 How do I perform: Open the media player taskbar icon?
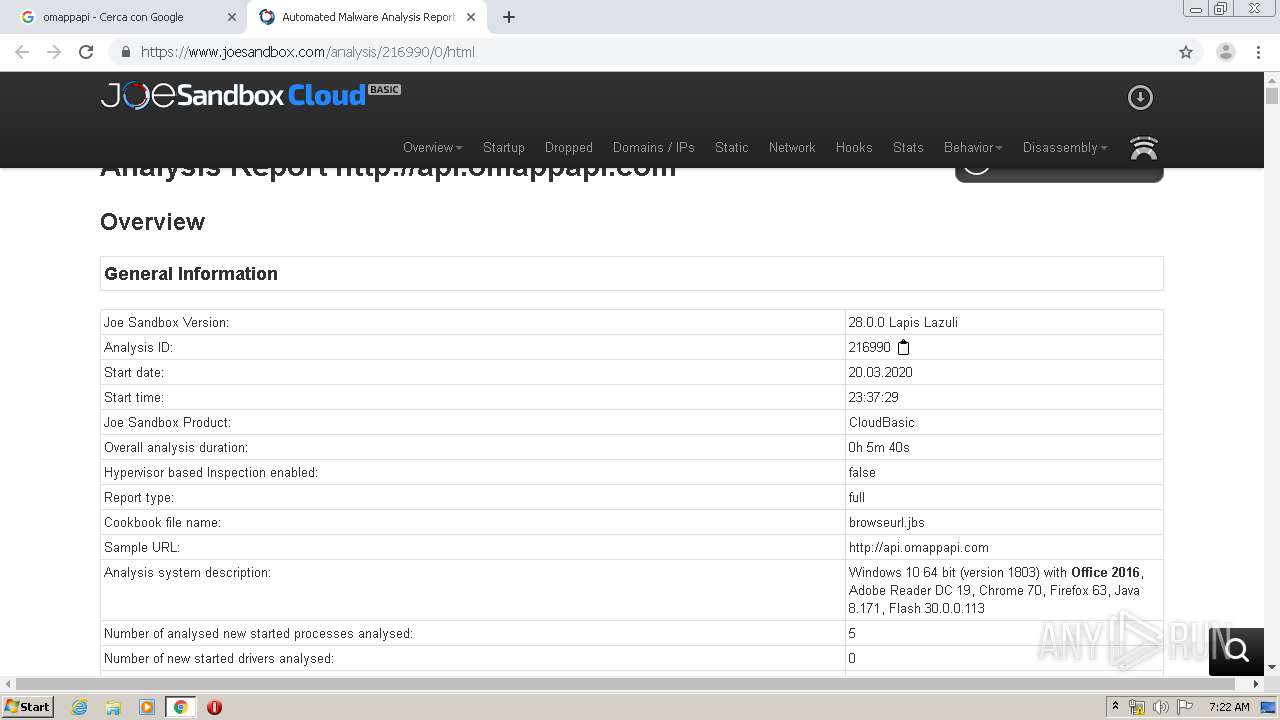147,707
